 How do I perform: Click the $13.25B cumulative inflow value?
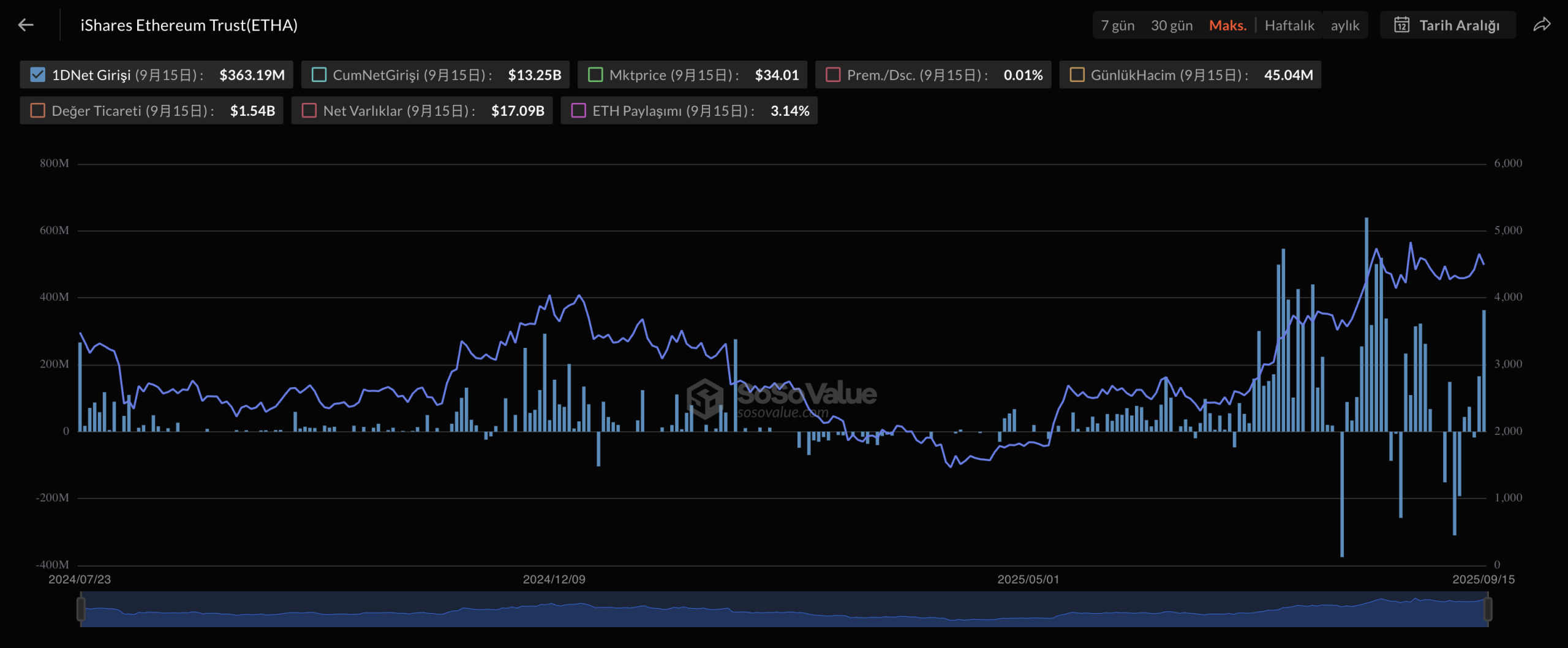tap(534, 75)
